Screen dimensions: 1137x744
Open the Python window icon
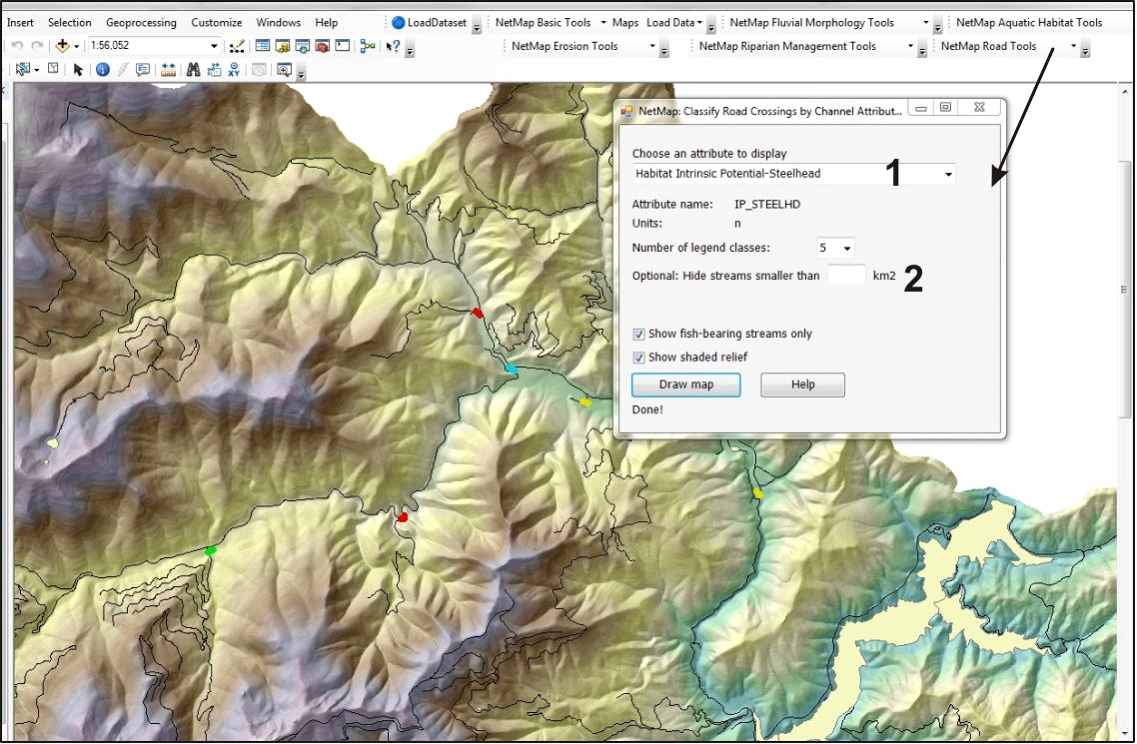pyautogui.click(x=342, y=46)
